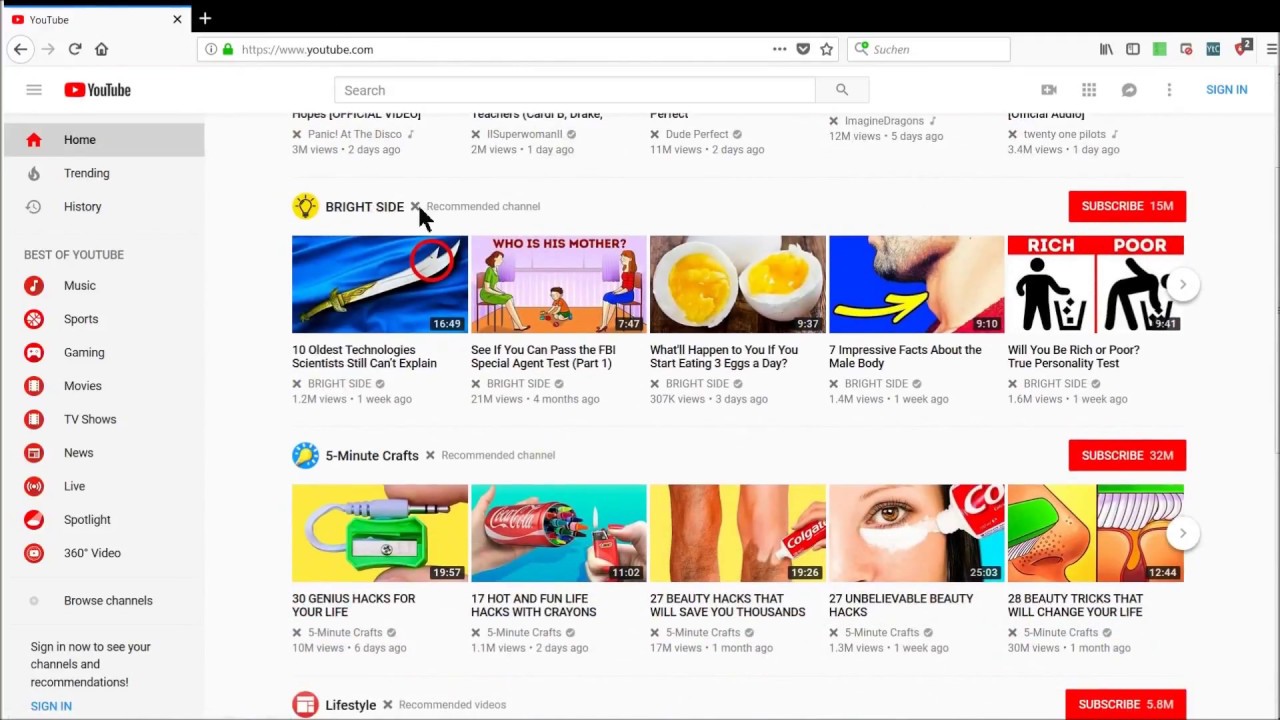This screenshot has height=720, width=1280.
Task: Open Live in the sidebar
Action: pyautogui.click(x=104, y=486)
